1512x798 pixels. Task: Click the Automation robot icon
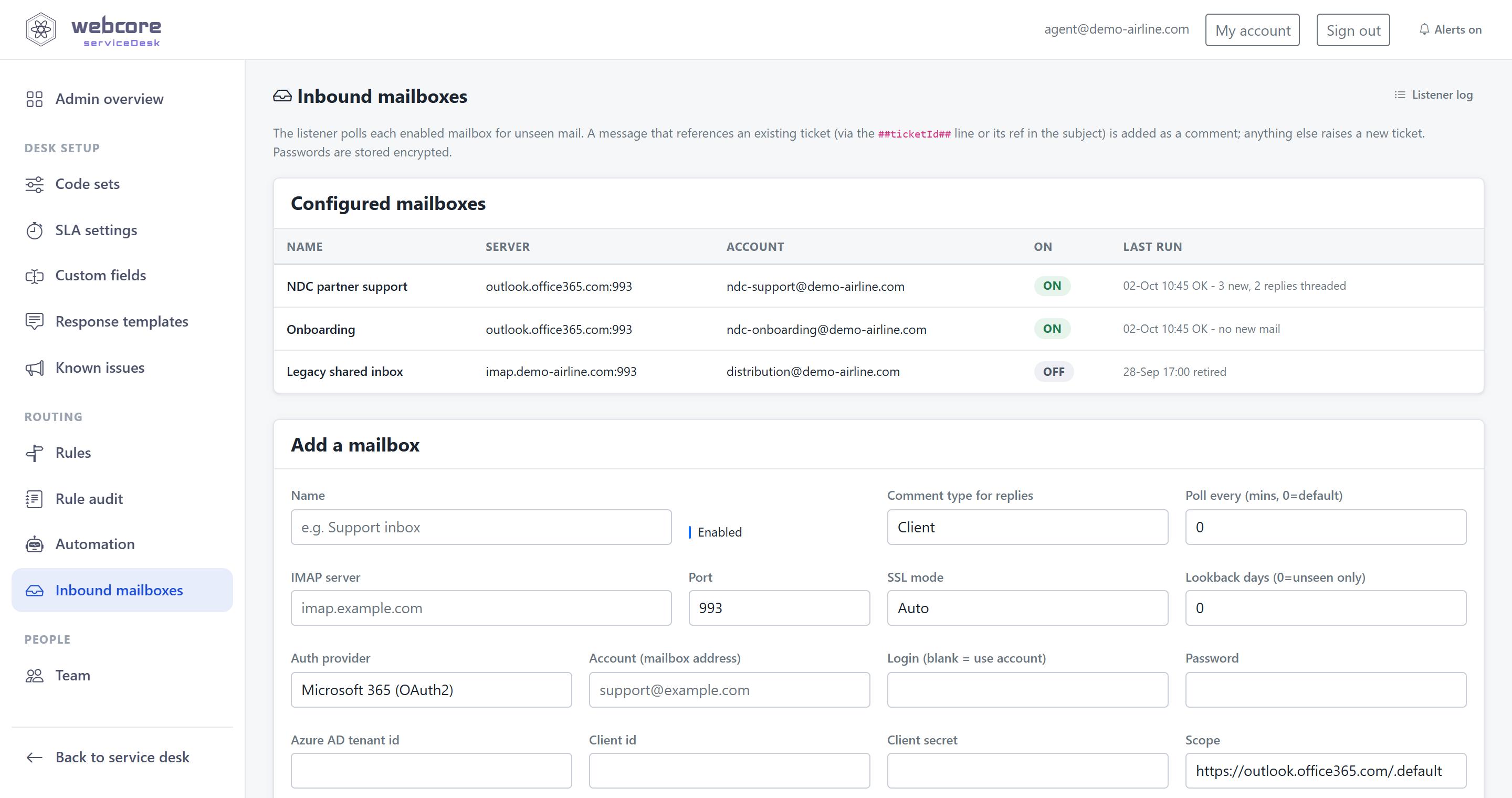coord(35,544)
